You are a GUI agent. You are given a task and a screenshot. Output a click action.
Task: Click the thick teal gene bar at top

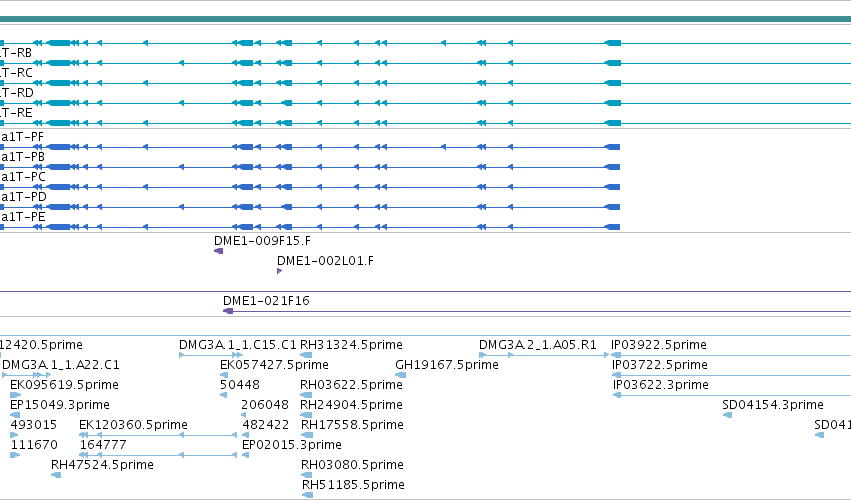tap(426, 19)
